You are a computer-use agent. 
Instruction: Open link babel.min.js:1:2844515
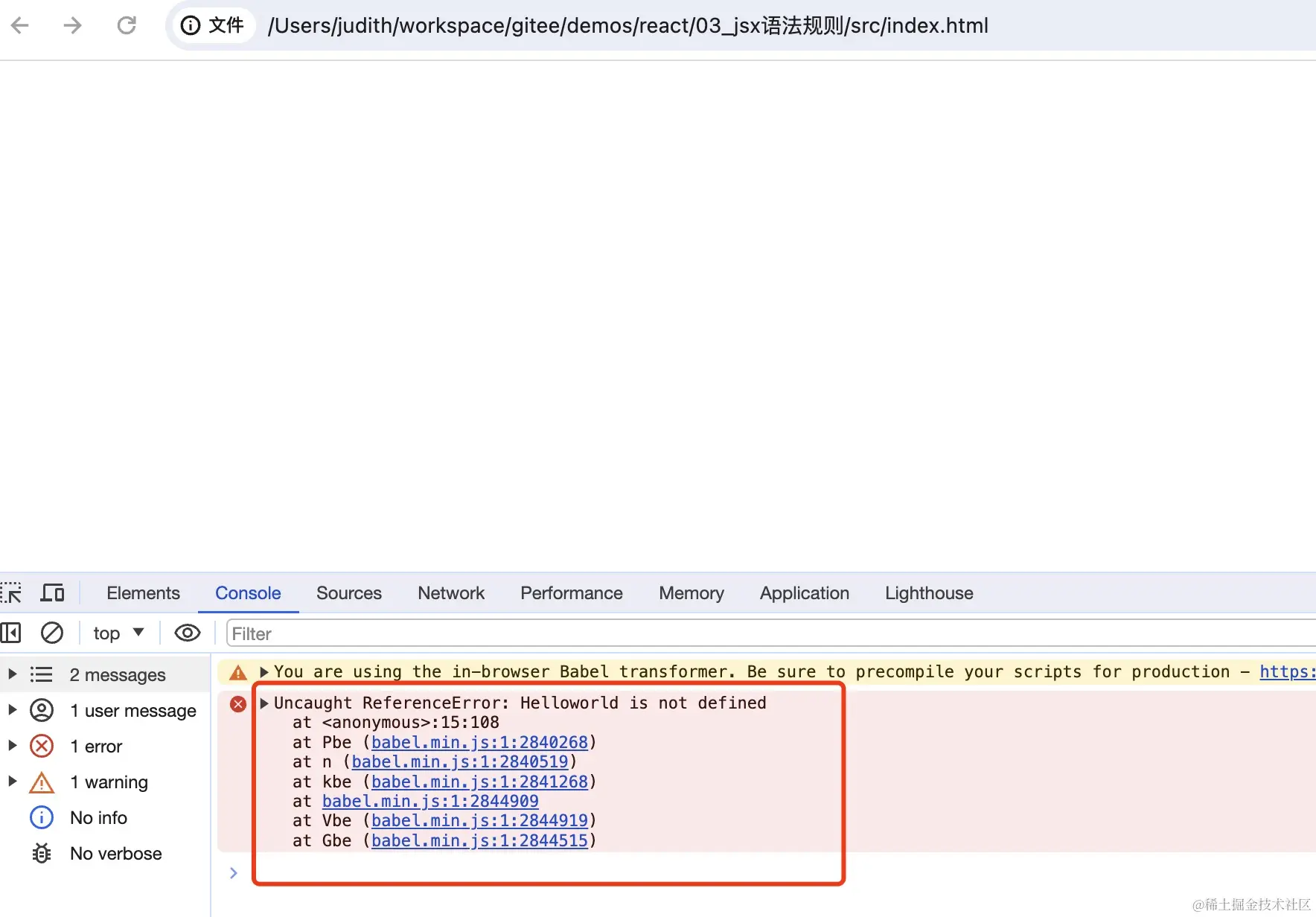pyautogui.click(x=479, y=840)
